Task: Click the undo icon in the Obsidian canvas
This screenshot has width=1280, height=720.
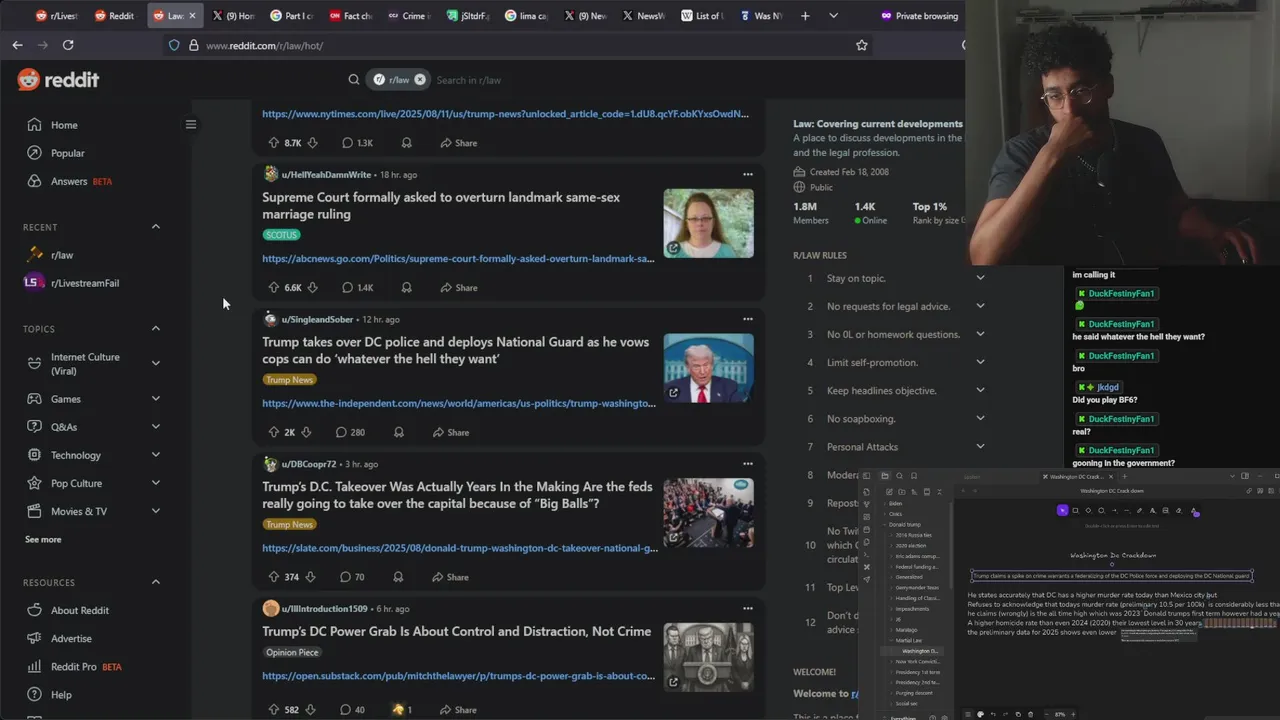Action: [993, 714]
